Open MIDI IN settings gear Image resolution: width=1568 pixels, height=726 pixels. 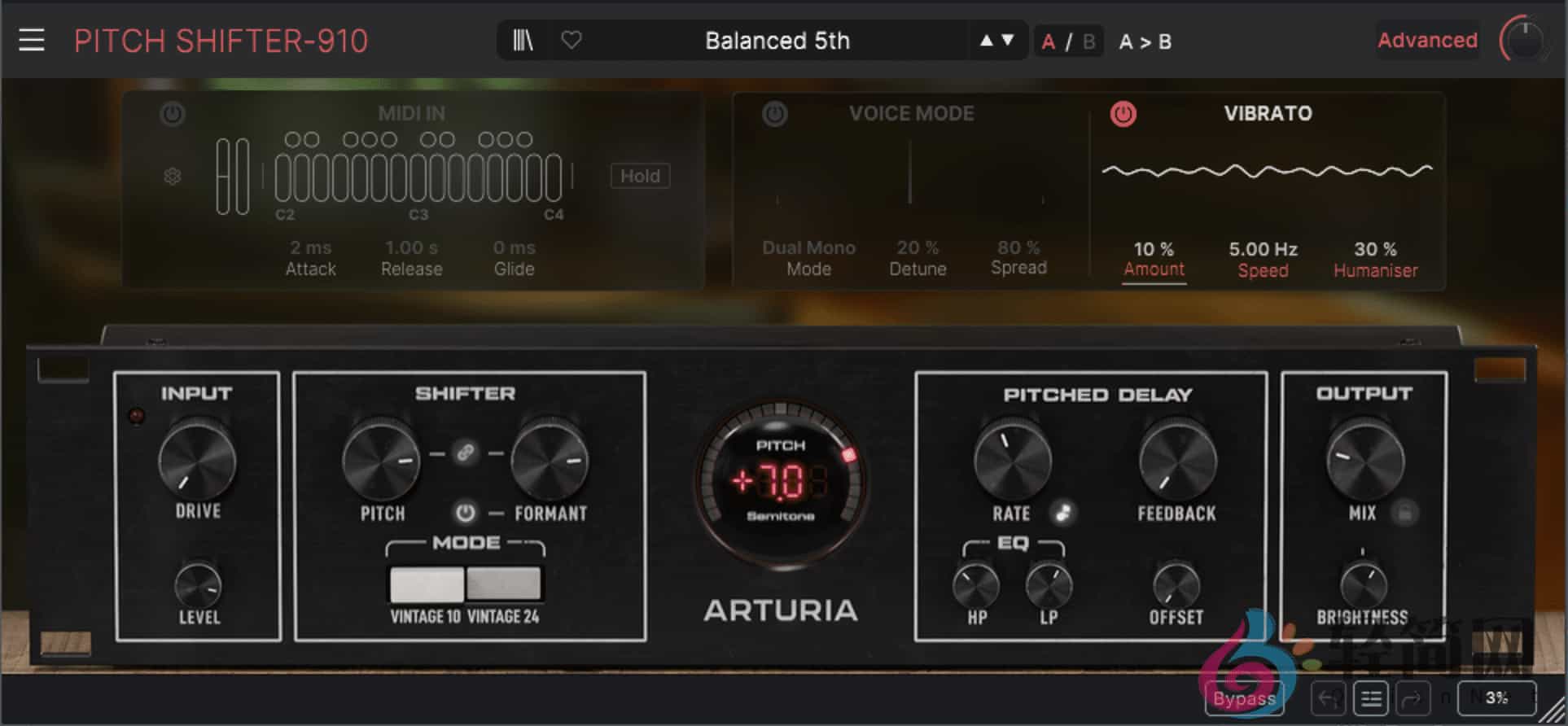coord(173,176)
